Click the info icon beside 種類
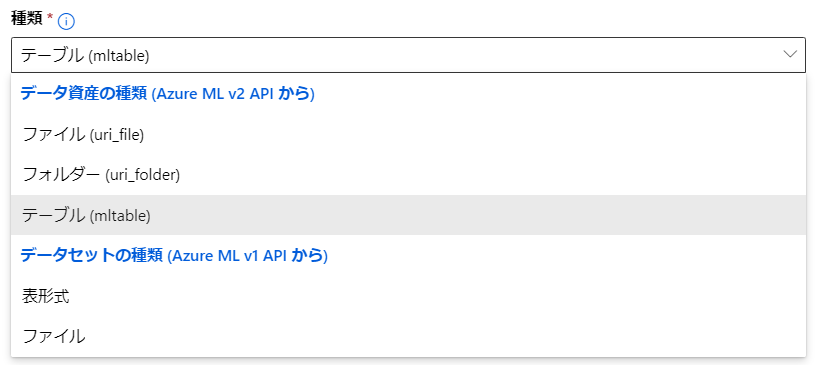The image size is (822, 365). [67, 22]
